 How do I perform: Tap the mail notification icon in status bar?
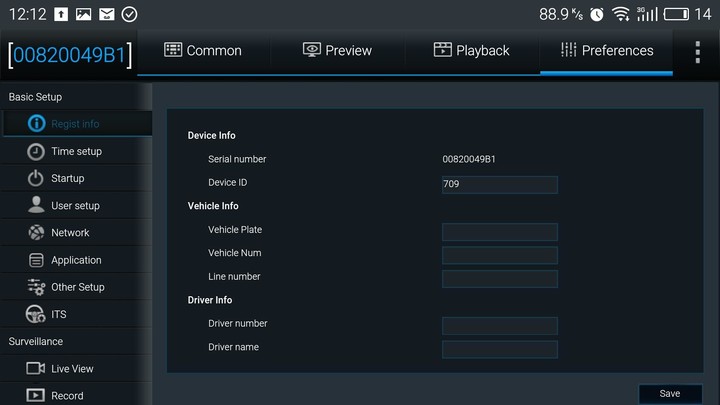(107, 14)
